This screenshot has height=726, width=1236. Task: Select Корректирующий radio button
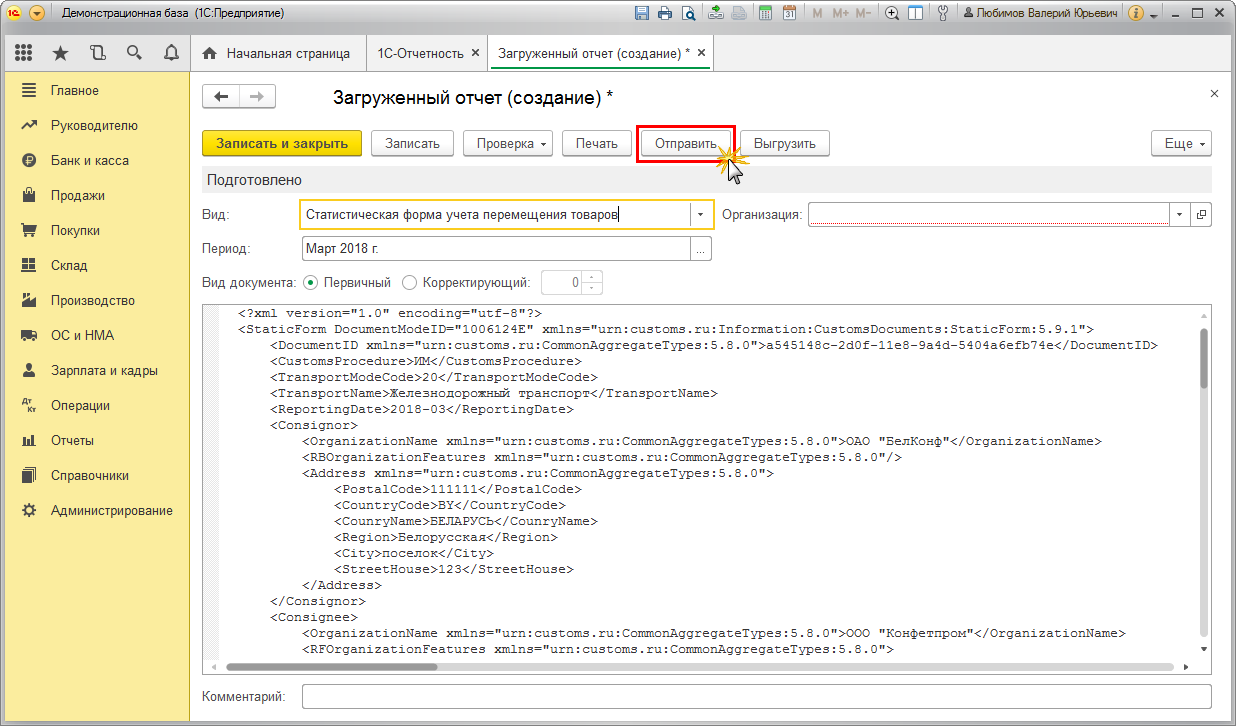tap(409, 282)
